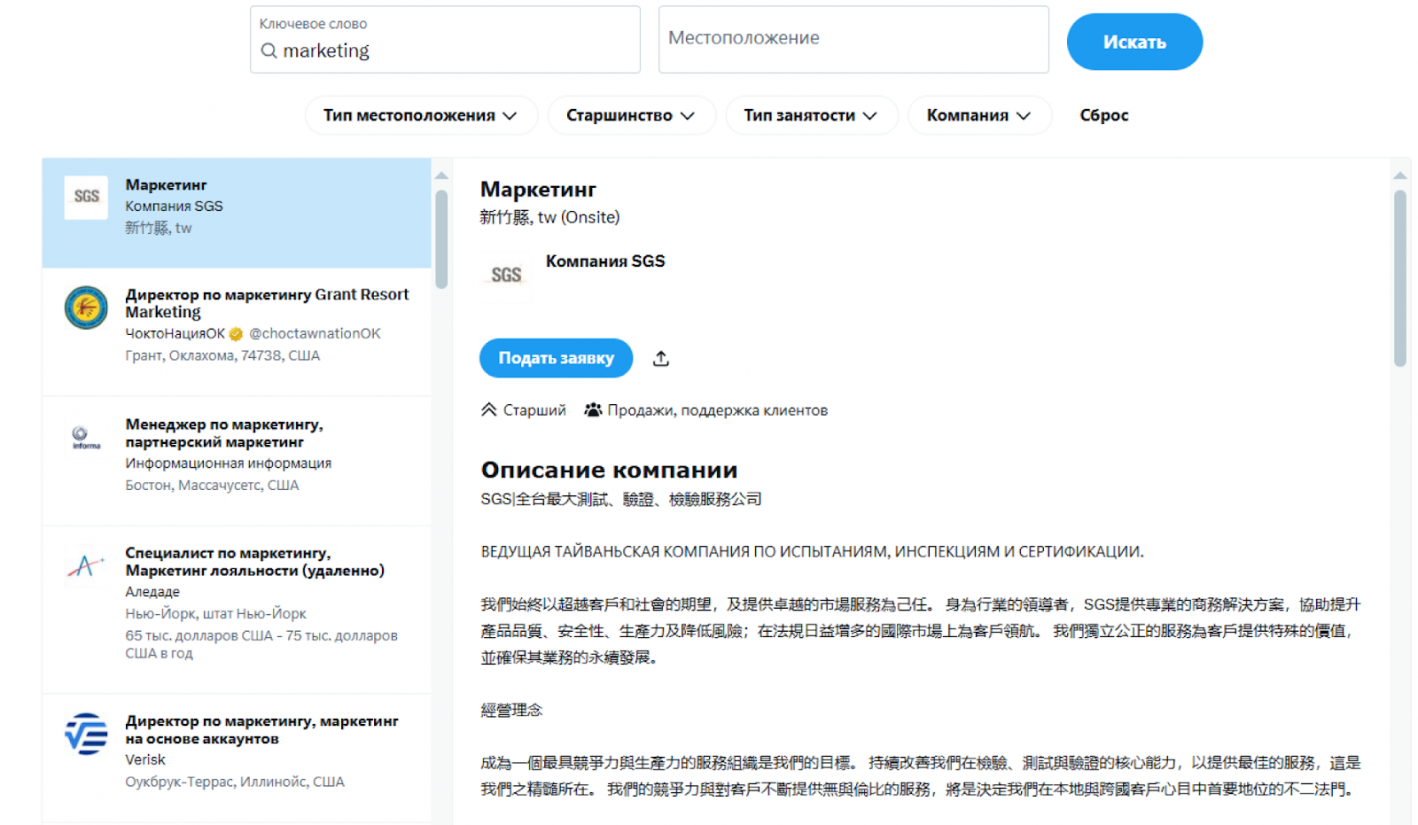The image size is (1418, 825).
Task: Open Менеджер по маркетингу, партнерский маркетинг listing
Action: (x=236, y=461)
